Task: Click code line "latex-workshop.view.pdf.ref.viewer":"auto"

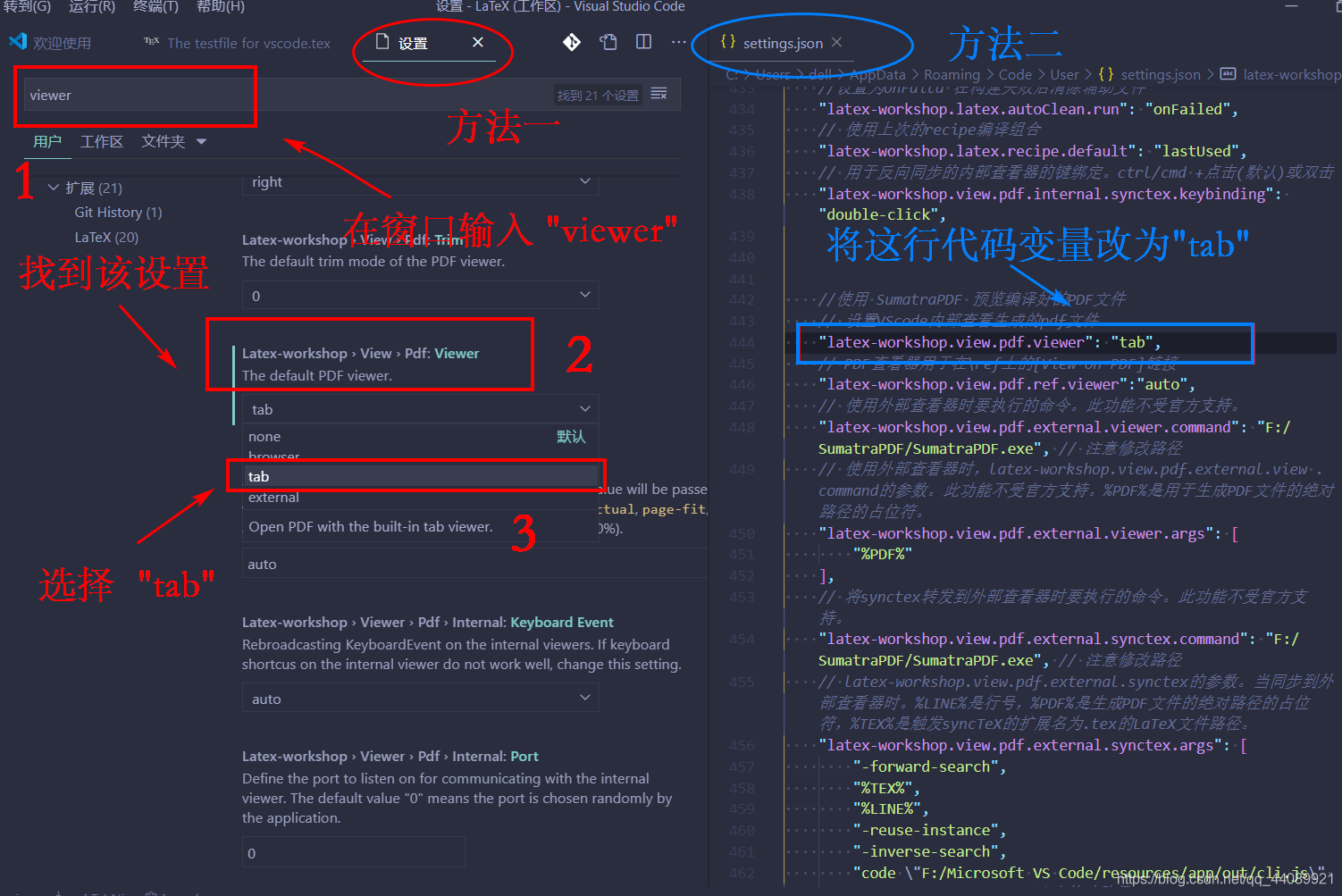Action: [x=1006, y=384]
